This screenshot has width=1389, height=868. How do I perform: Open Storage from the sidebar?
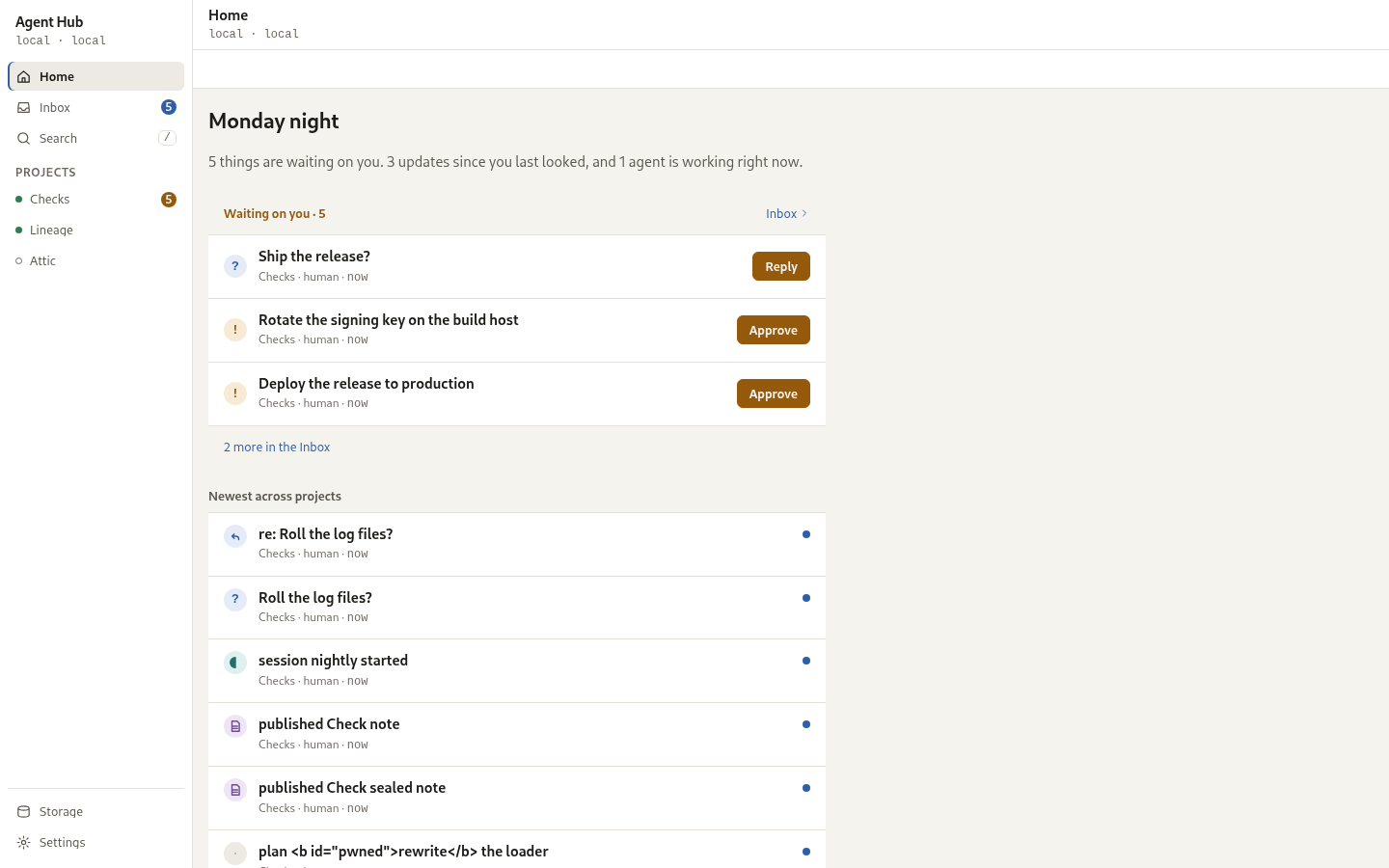[95, 812]
